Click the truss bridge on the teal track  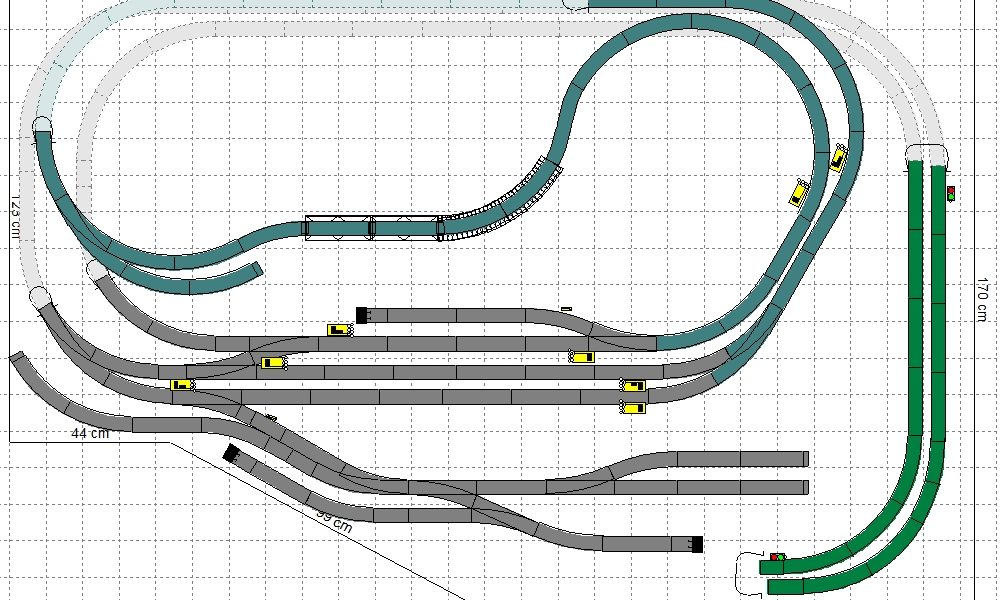[374, 228]
